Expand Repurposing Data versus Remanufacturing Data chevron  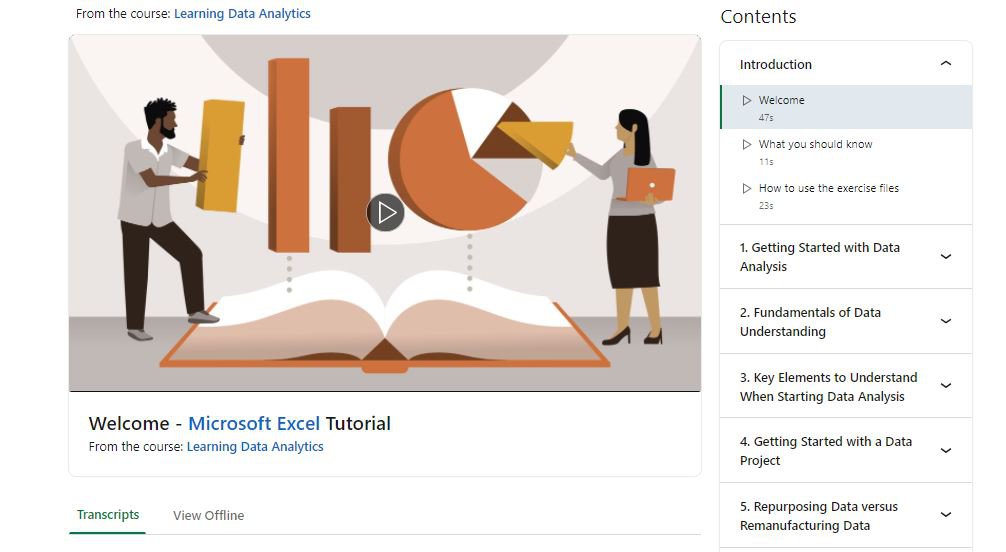click(946, 515)
